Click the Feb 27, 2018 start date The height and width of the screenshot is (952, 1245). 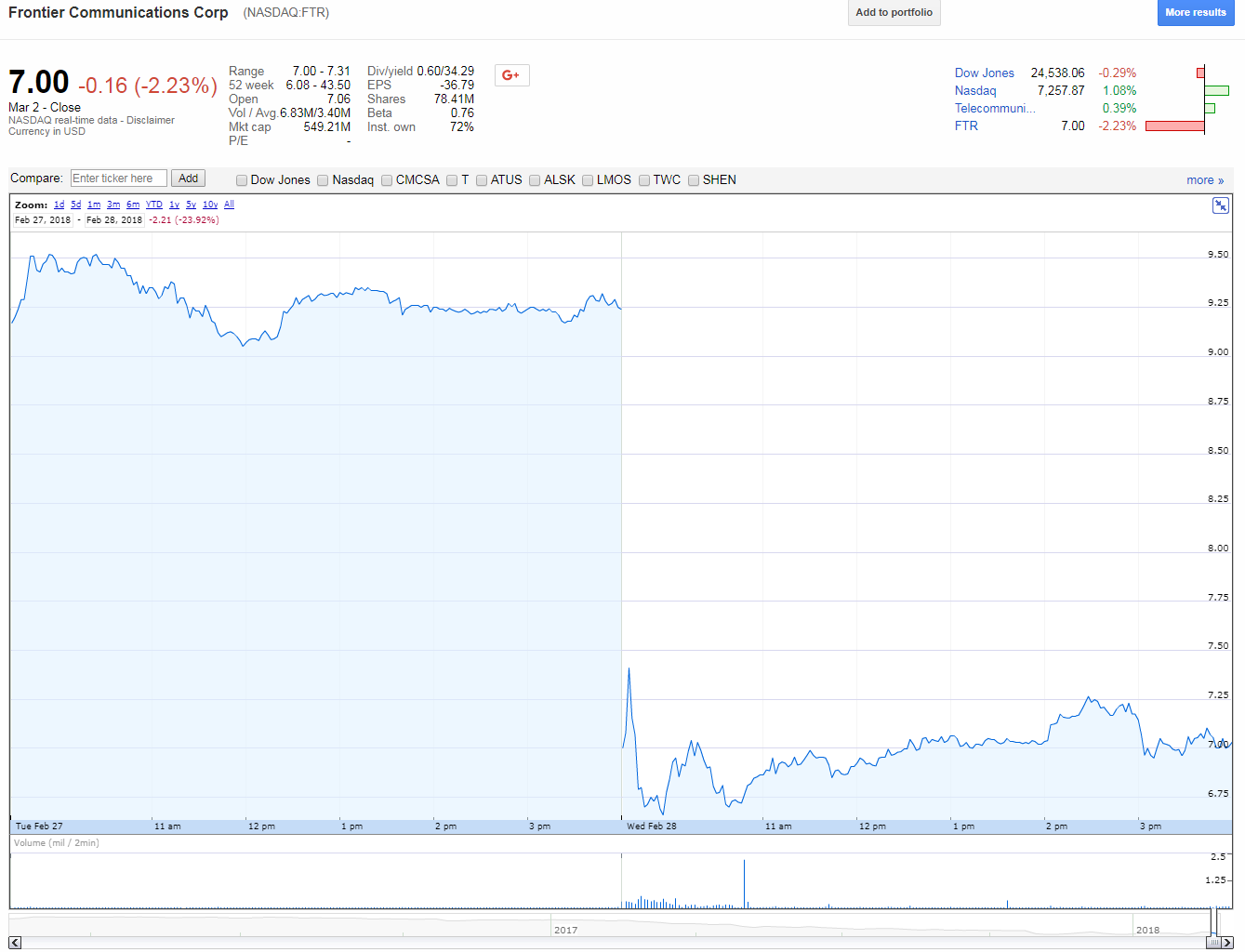[x=43, y=220]
